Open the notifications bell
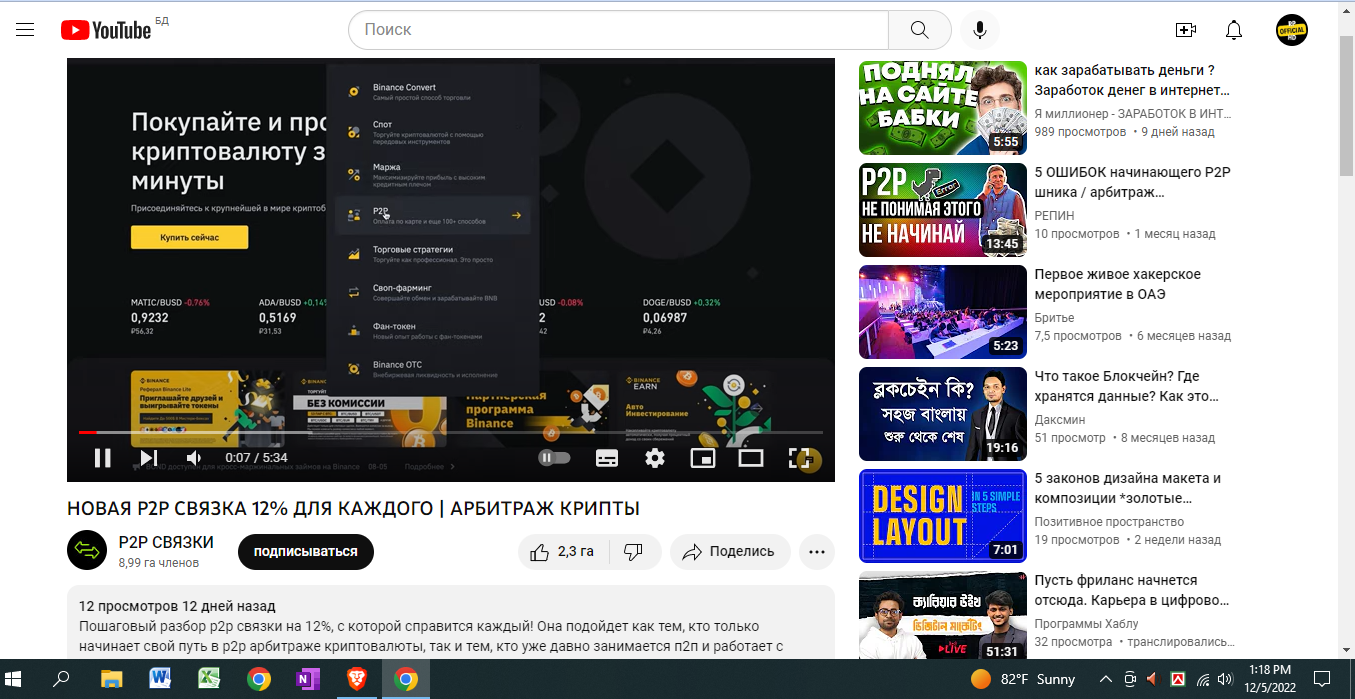Viewport: 1355px width, 699px height. pyautogui.click(x=1234, y=30)
